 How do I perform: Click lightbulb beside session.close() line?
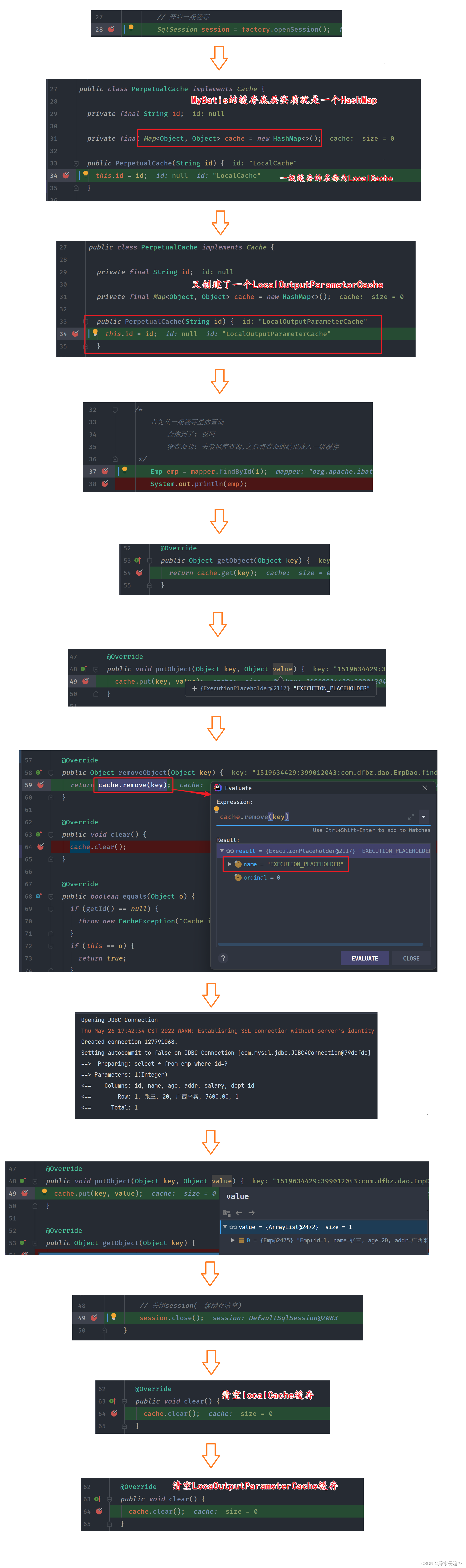114,1317
